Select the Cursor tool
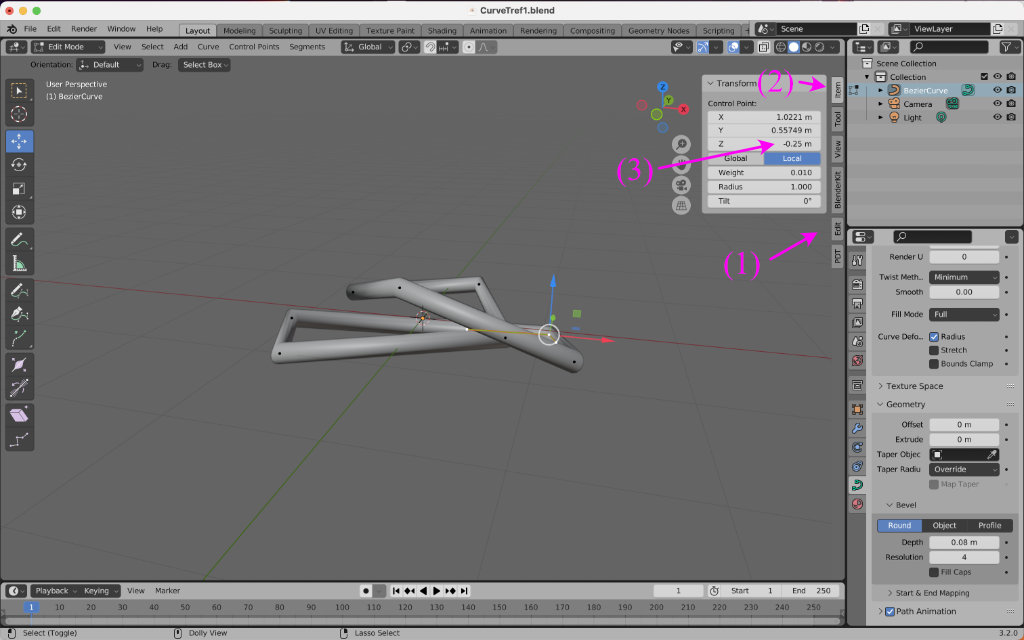This screenshot has width=1024, height=640. [19, 114]
